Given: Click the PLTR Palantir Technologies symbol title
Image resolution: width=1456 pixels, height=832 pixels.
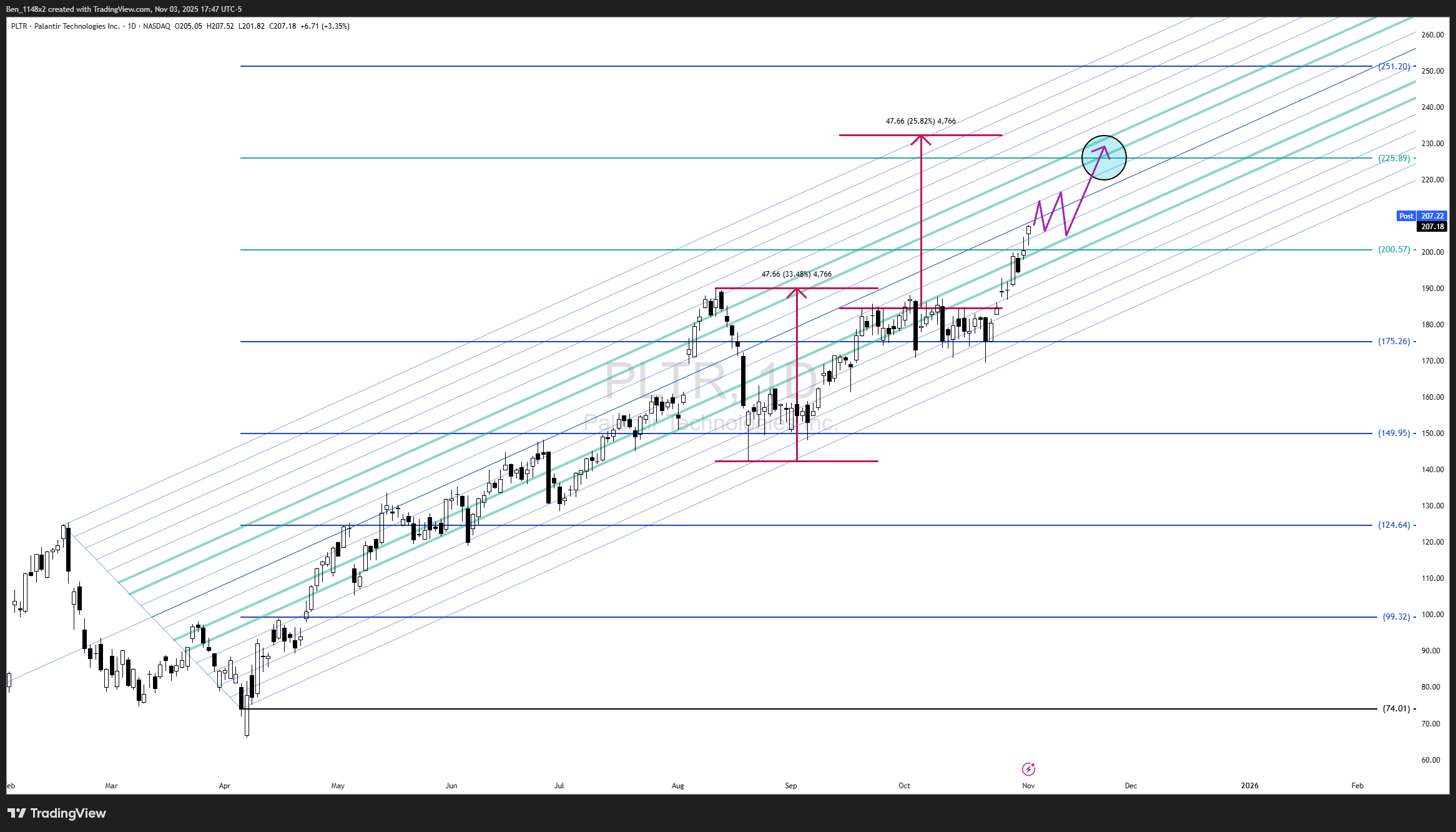Looking at the screenshot, I should point(65,26).
